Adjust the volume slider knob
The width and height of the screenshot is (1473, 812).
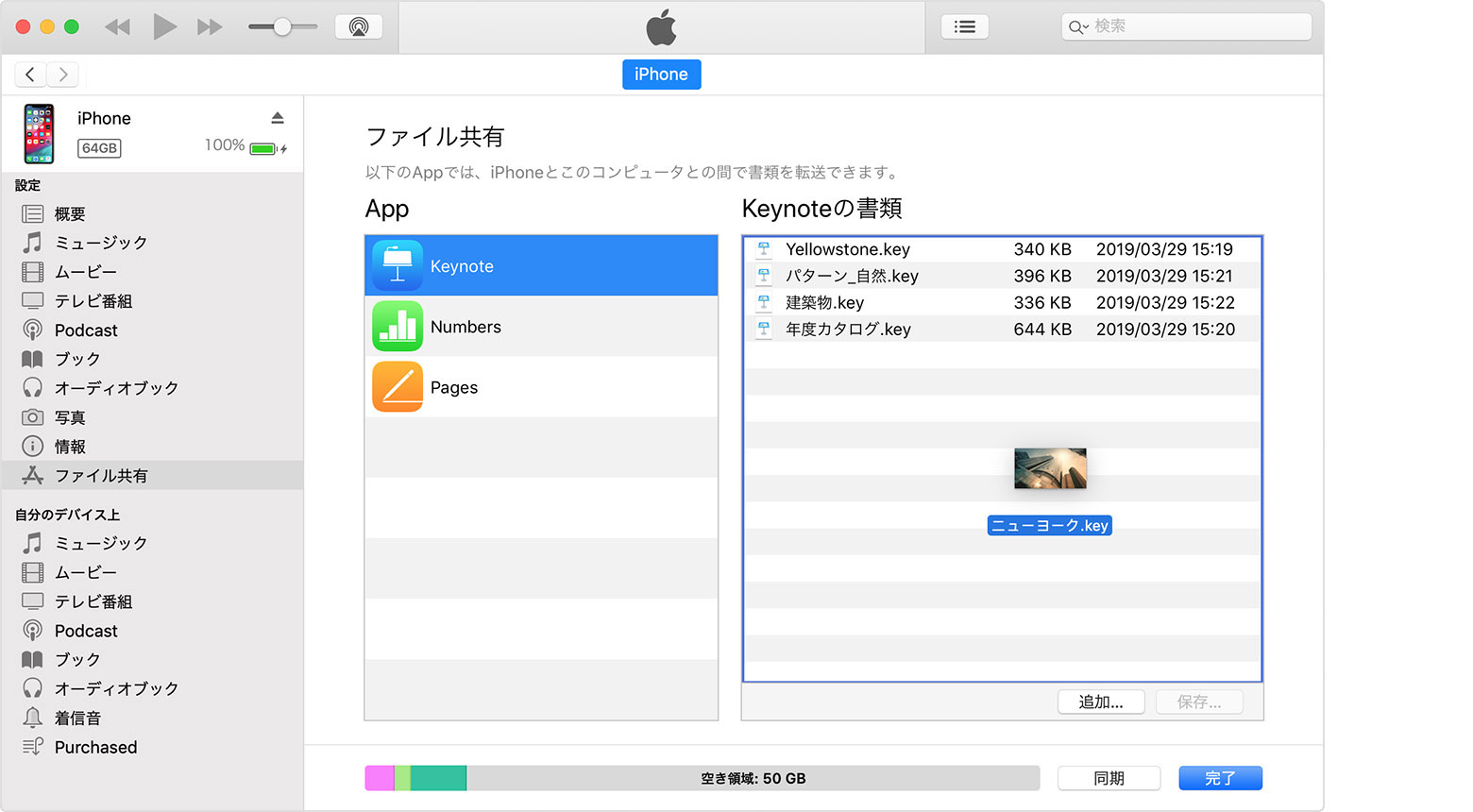point(282,27)
